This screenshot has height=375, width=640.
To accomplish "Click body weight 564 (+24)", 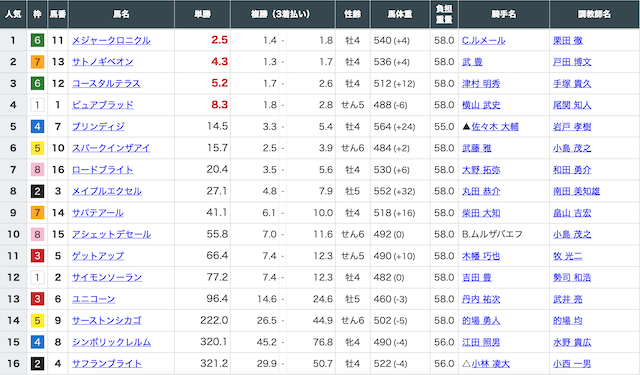I will [394, 126].
